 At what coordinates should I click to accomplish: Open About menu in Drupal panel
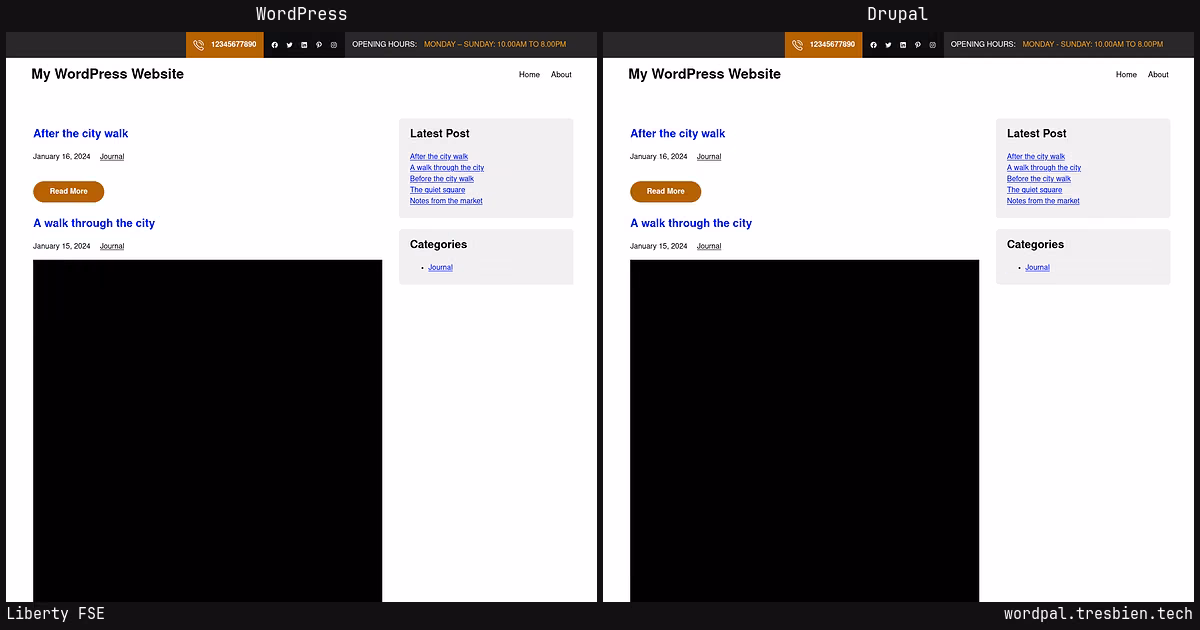1158,75
